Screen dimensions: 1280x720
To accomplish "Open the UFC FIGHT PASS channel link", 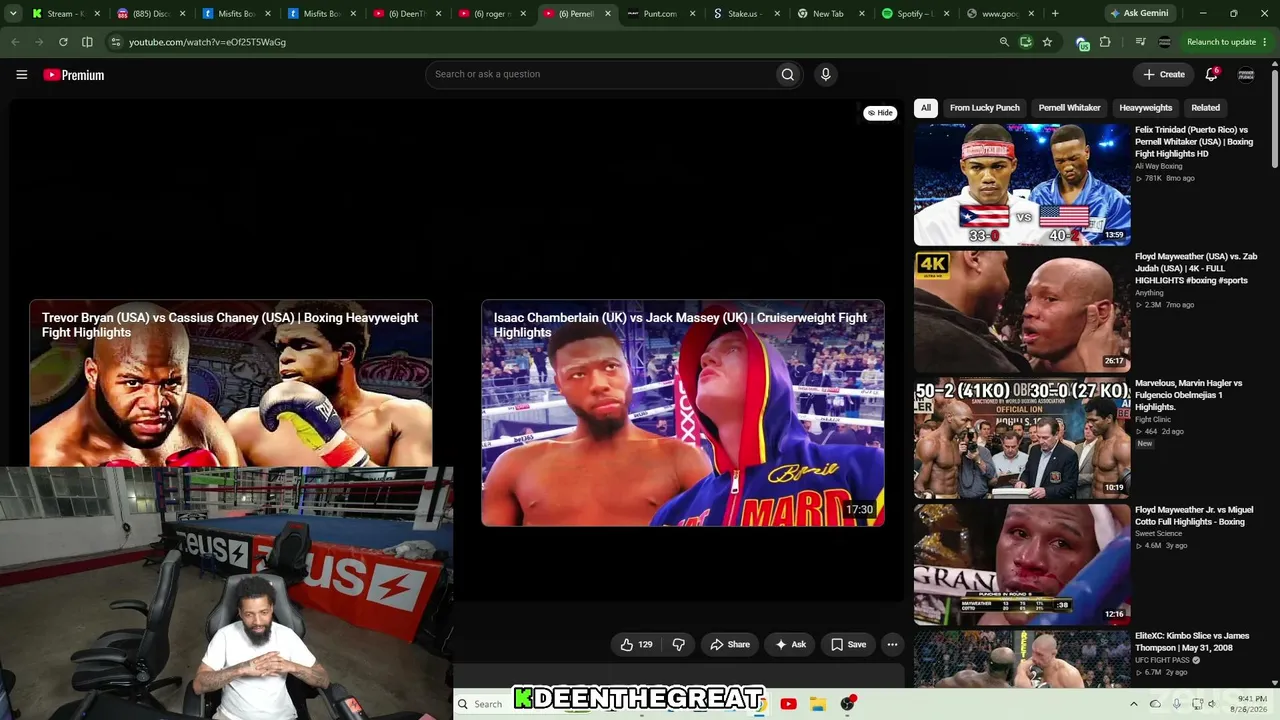I will (x=1162, y=661).
